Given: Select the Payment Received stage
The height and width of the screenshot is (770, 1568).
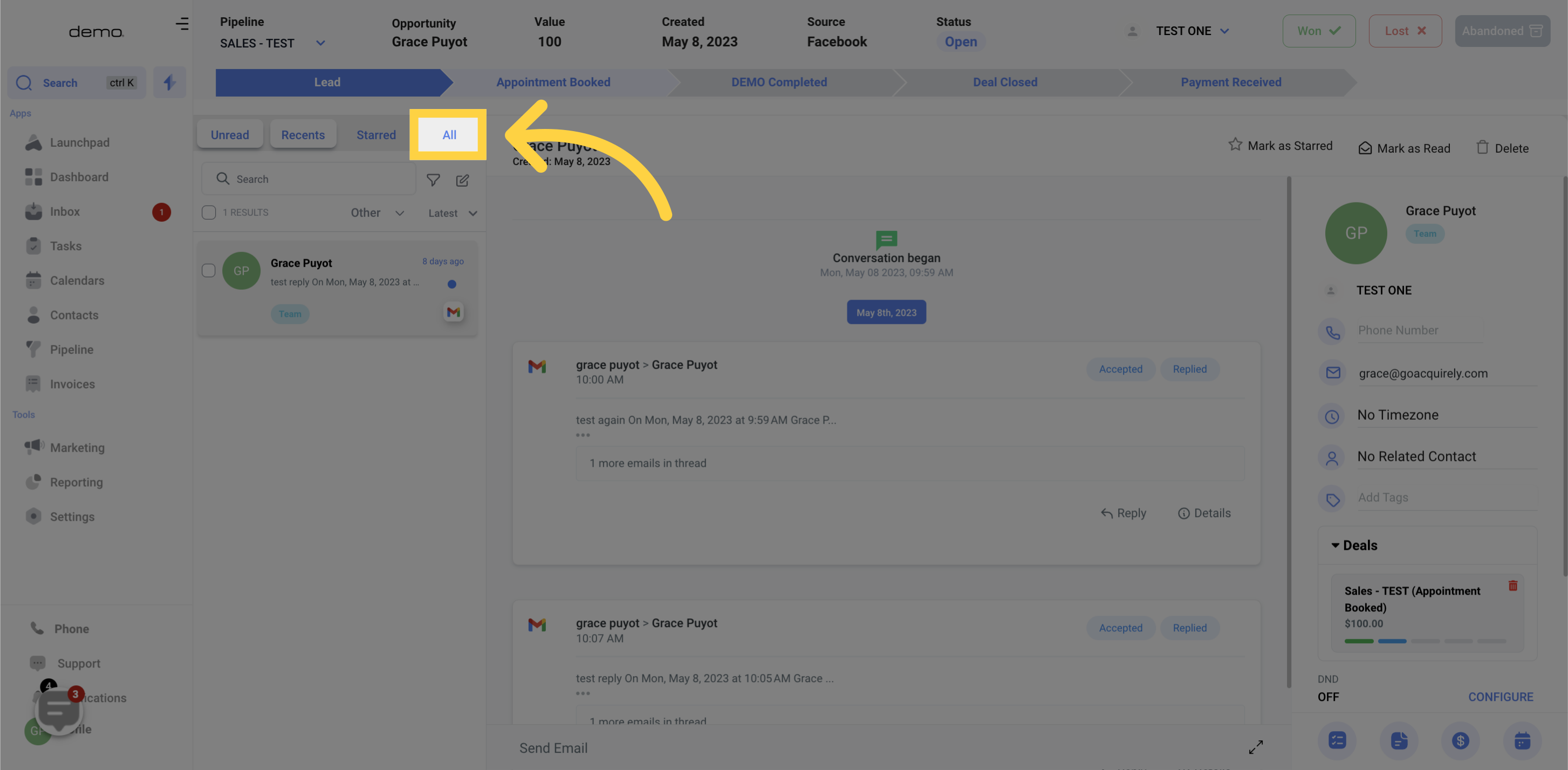Looking at the screenshot, I should coord(1231,82).
